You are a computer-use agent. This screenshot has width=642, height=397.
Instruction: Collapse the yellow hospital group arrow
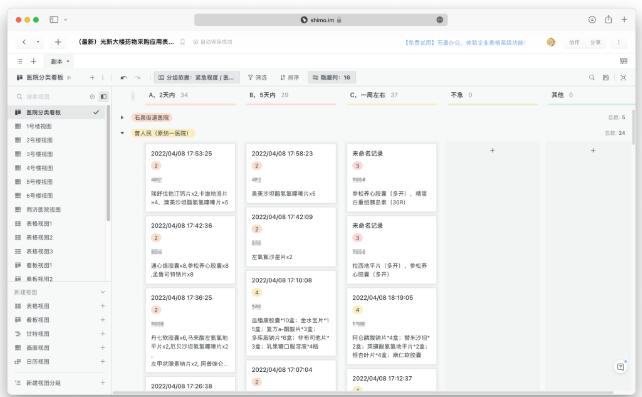tap(122, 133)
